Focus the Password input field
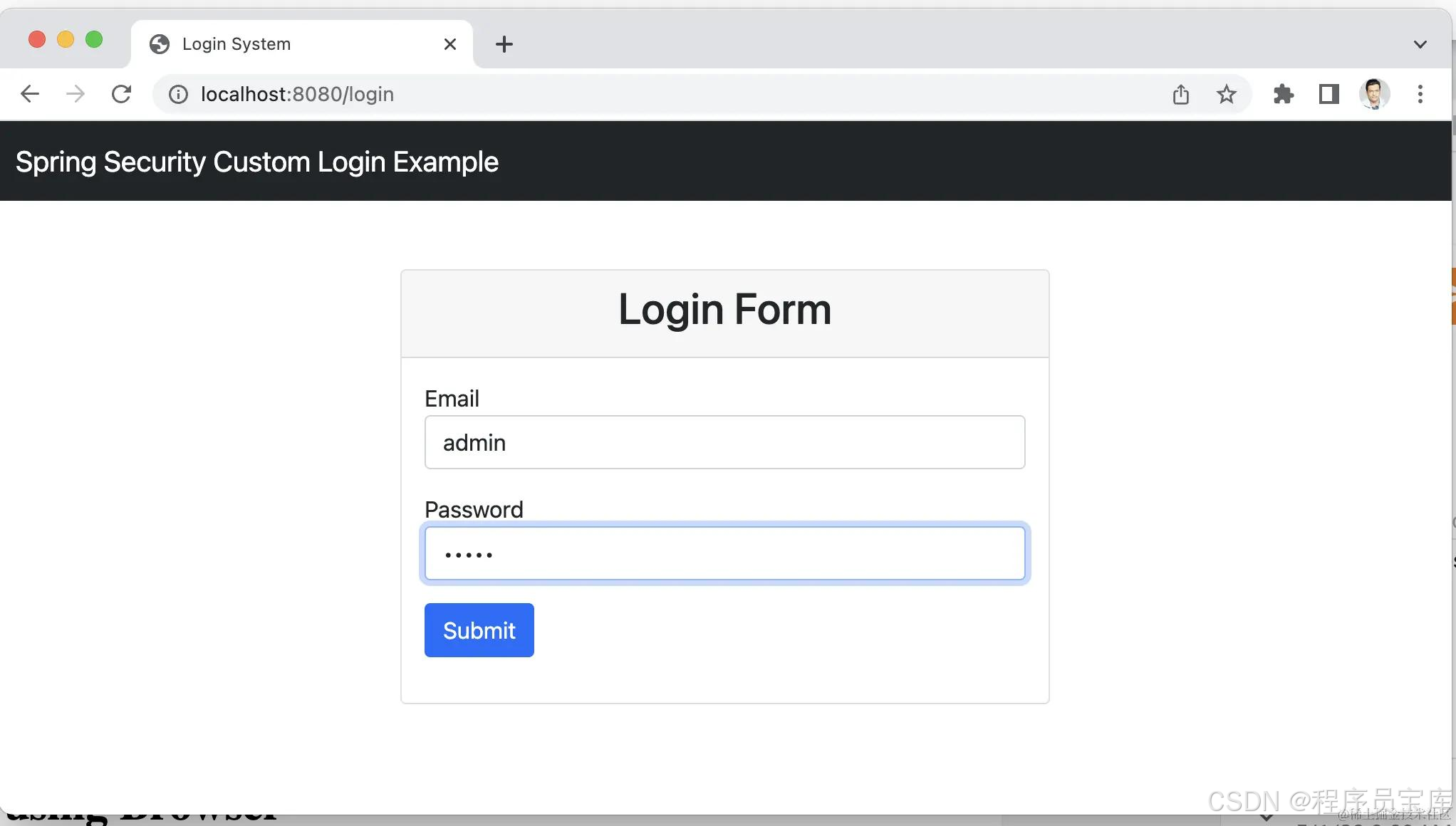1456x826 pixels. (724, 553)
